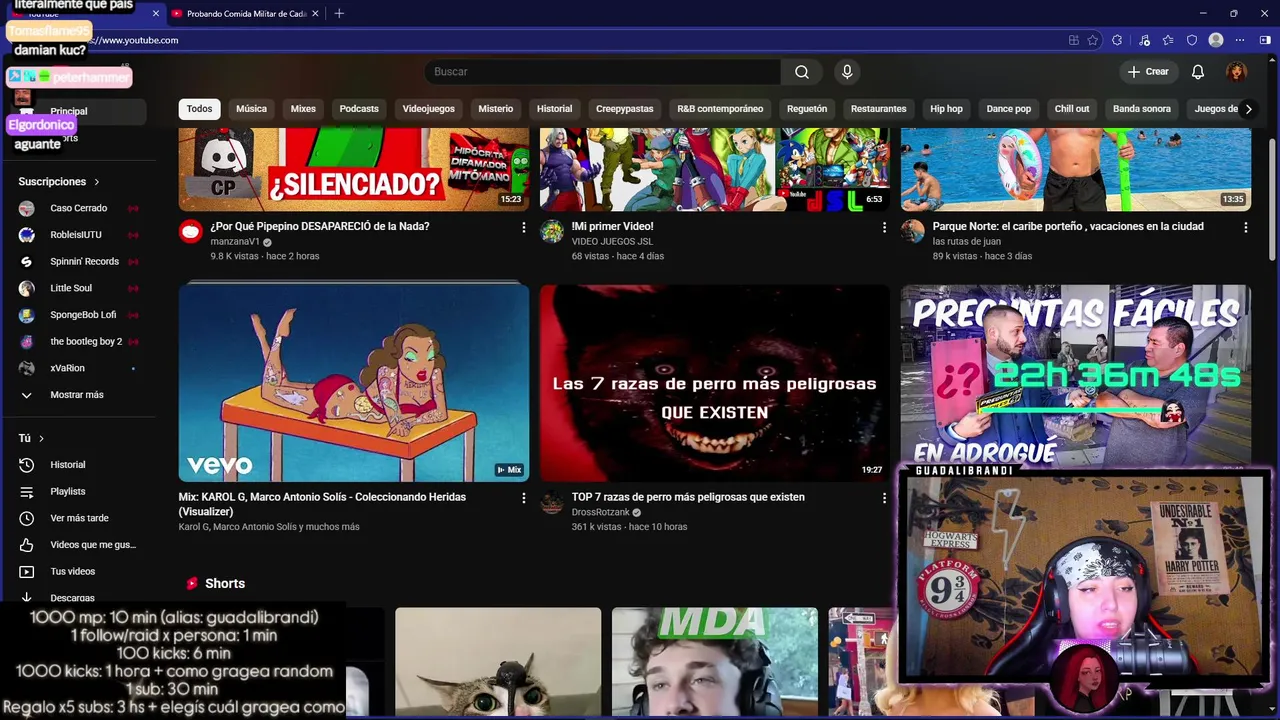
Task: Toggle the browser sidebar icon
Action: (x=1265, y=40)
